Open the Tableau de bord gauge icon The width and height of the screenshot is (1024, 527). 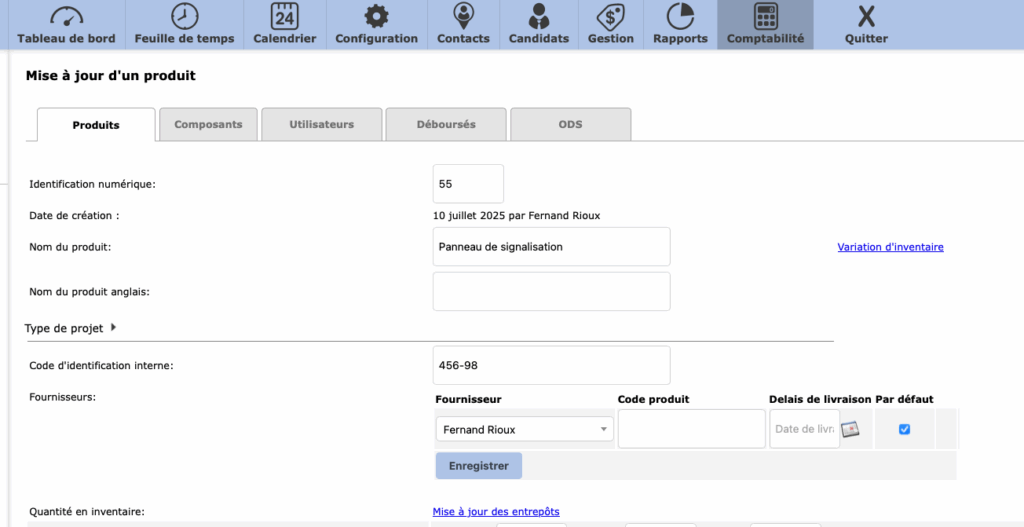(x=66, y=17)
